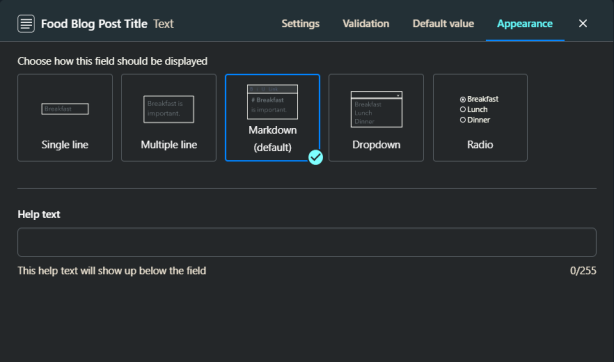The height and width of the screenshot is (362, 614).
Task: Click 'This help text will show up below the field'
Action: [x=112, y=271]
